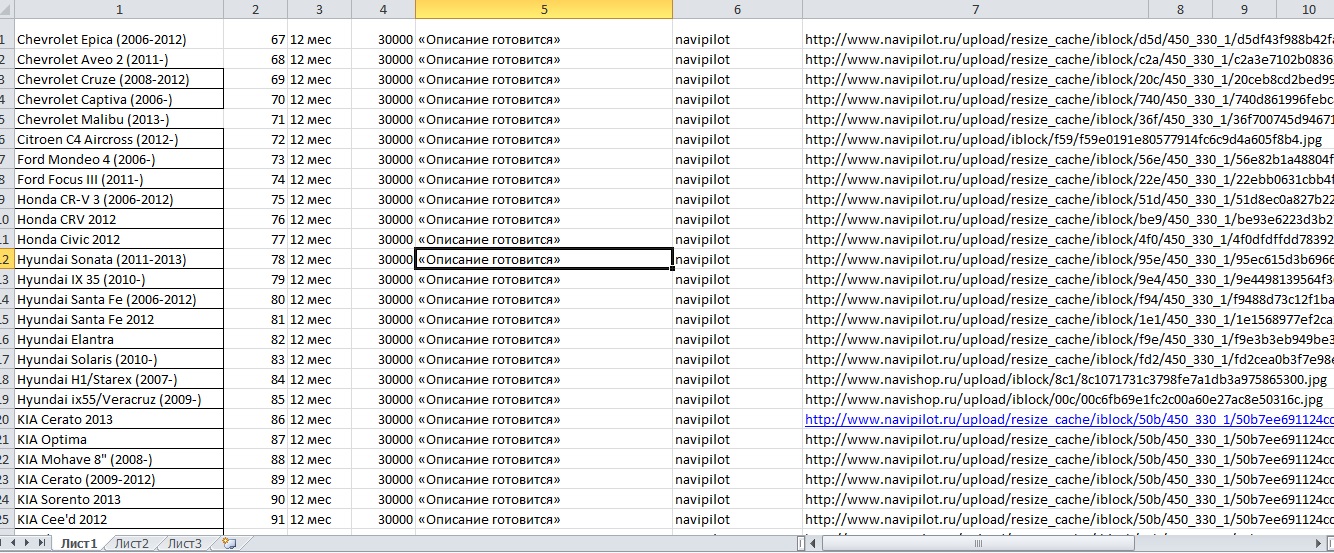Insert a new worksheet via tab icon
The width and height of the screenshot is (1334, 553).
pos(229,544)
